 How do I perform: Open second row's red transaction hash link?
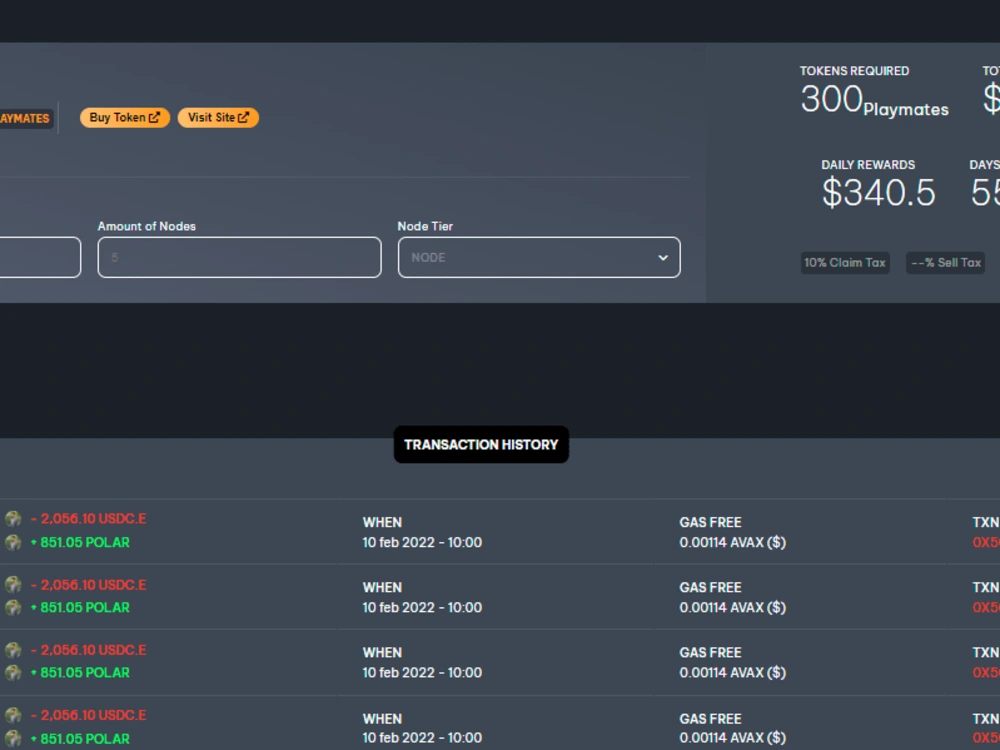pos(986,607)
